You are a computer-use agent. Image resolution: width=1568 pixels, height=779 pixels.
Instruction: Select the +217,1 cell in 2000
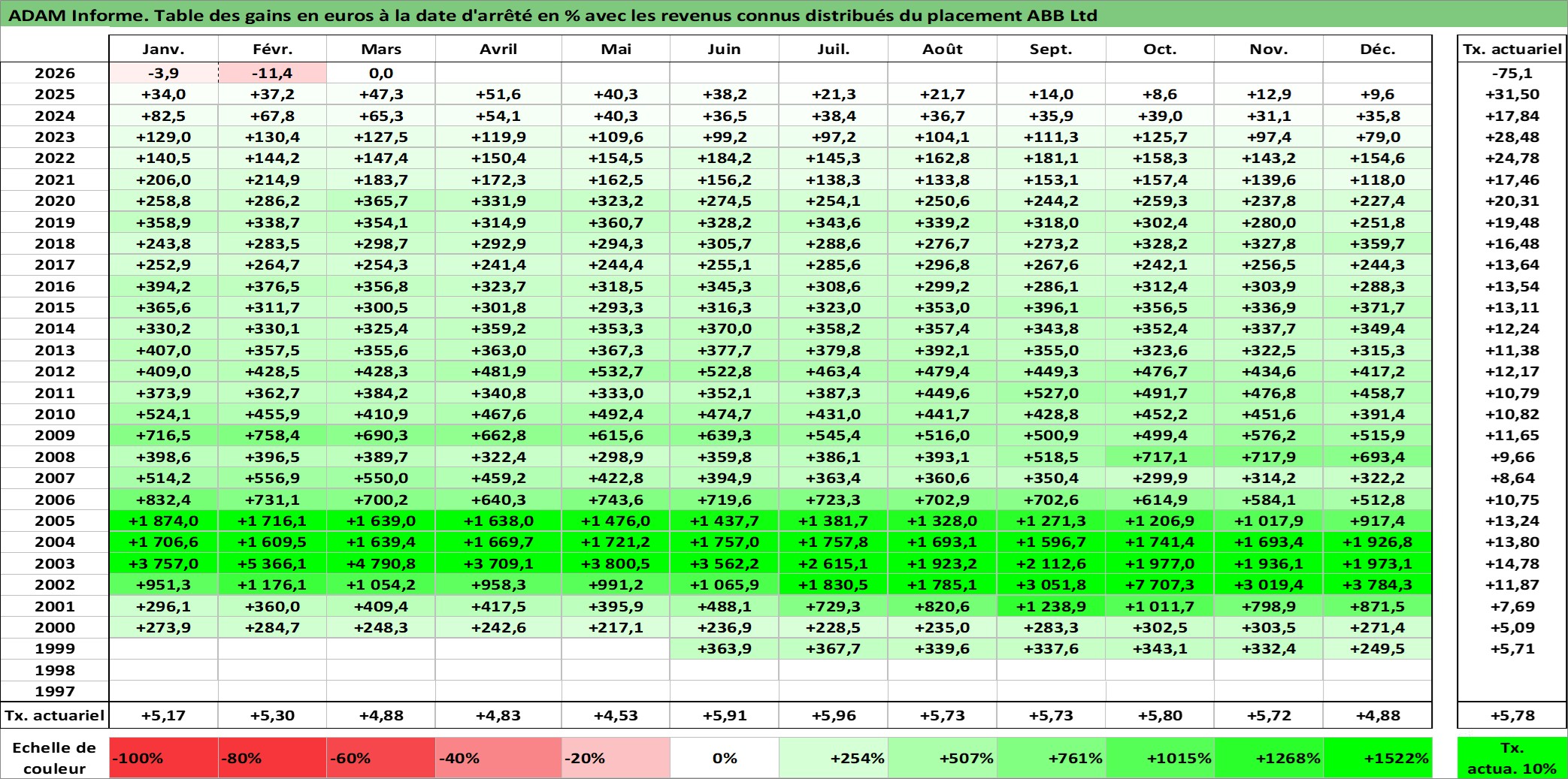pos(616,627)
